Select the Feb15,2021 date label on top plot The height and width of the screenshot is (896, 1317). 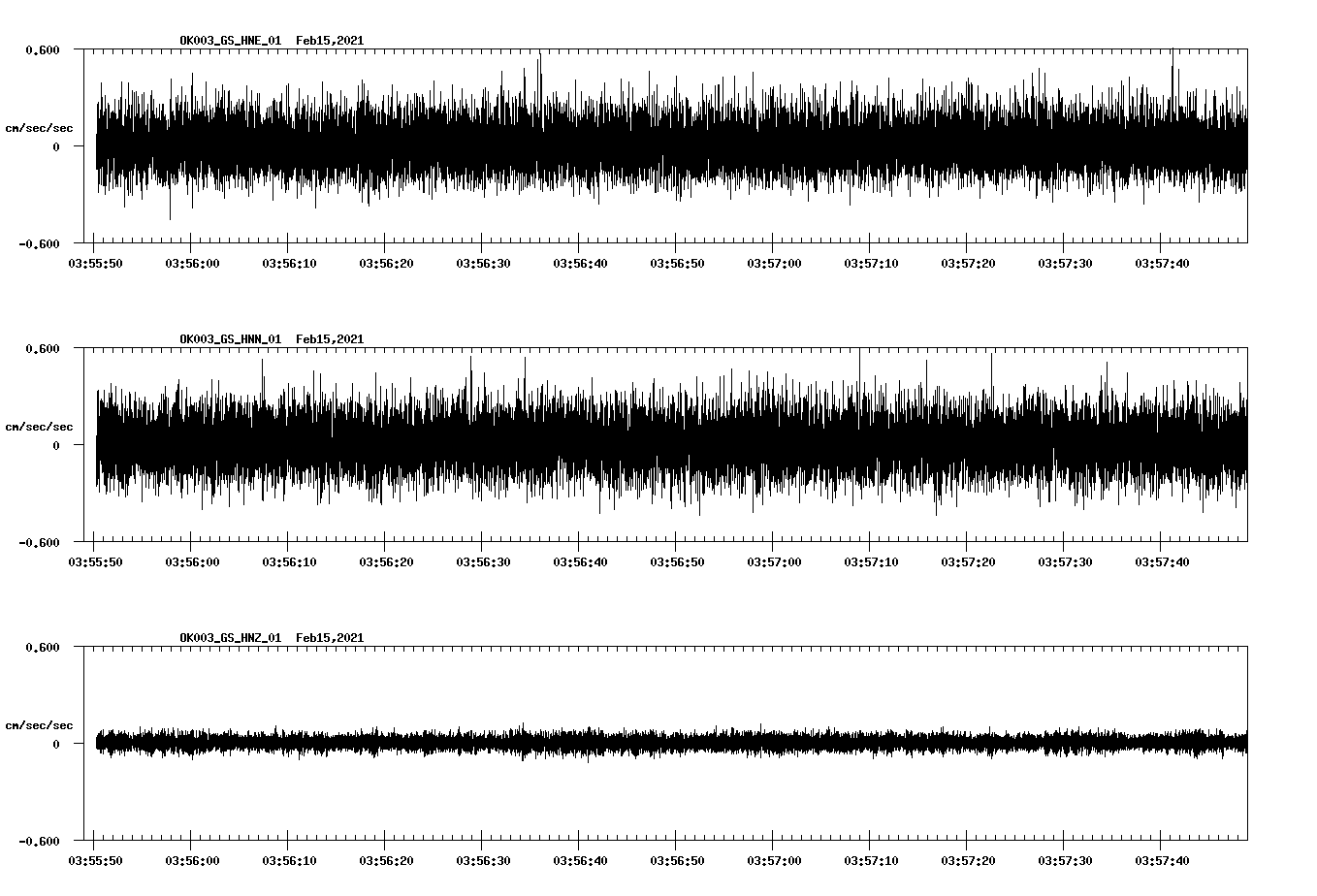point(331,41)
